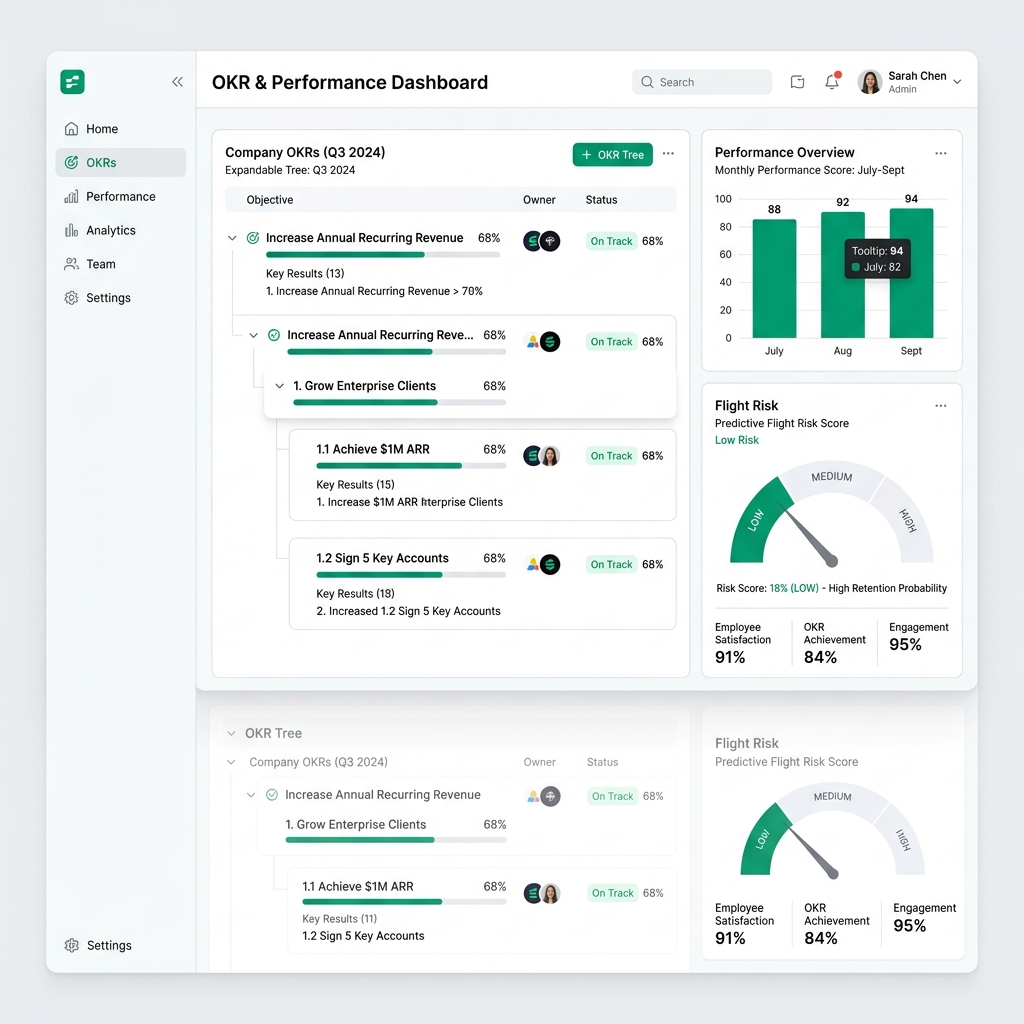
Task: Click the MEDIUM segment of upper risk gauge
Action: (x=831, y=478)
